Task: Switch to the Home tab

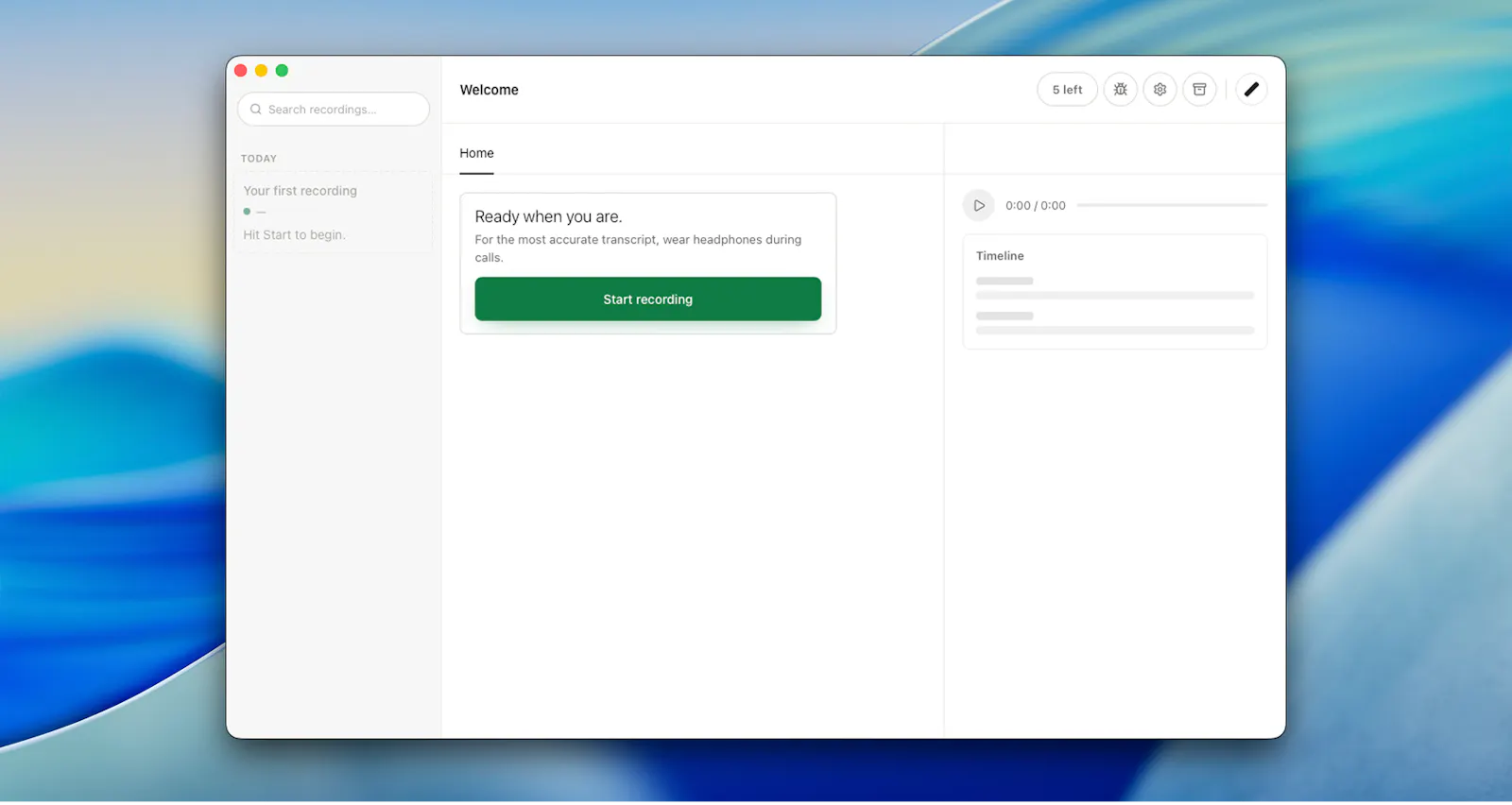Action: point(476,153)
